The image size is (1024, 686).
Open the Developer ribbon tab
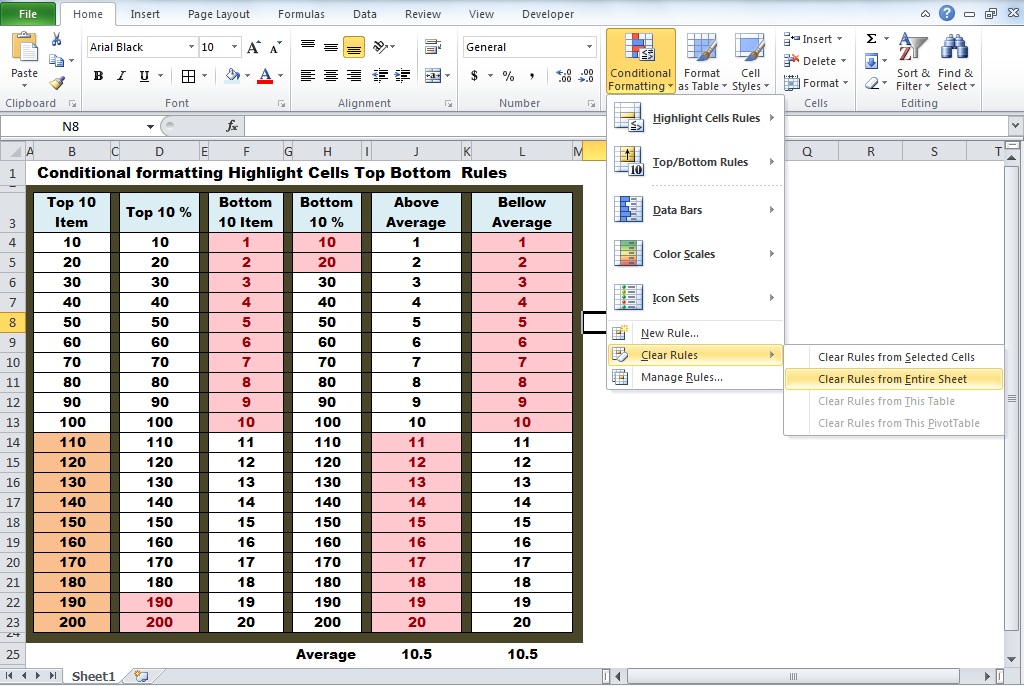coord(547,14)
